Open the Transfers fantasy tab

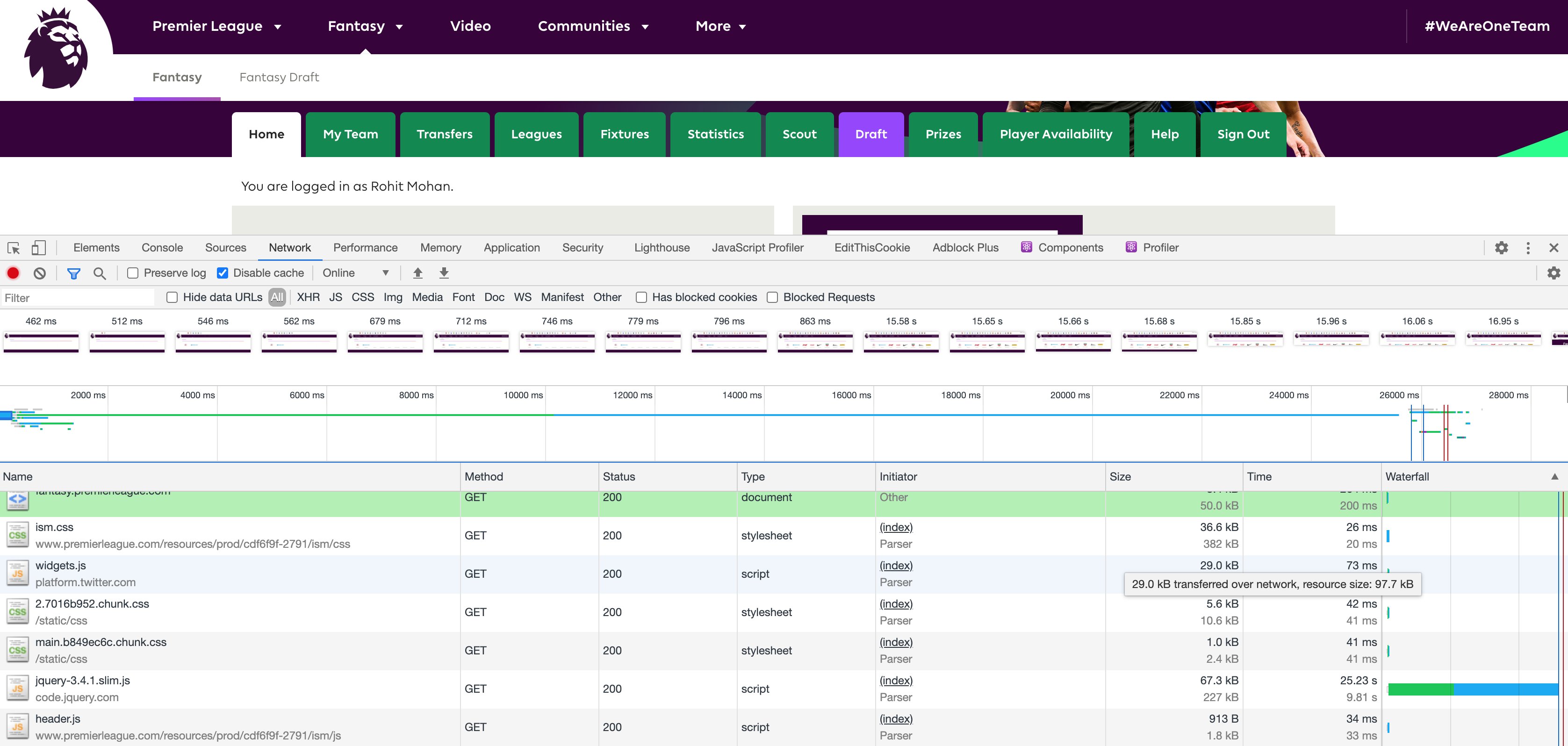coord(444,135)
